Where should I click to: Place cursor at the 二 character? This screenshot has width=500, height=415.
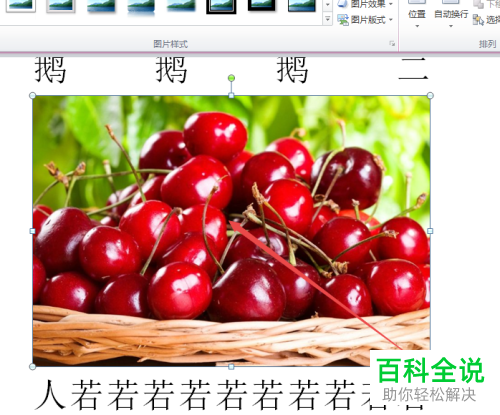click(x=413, y=69)
